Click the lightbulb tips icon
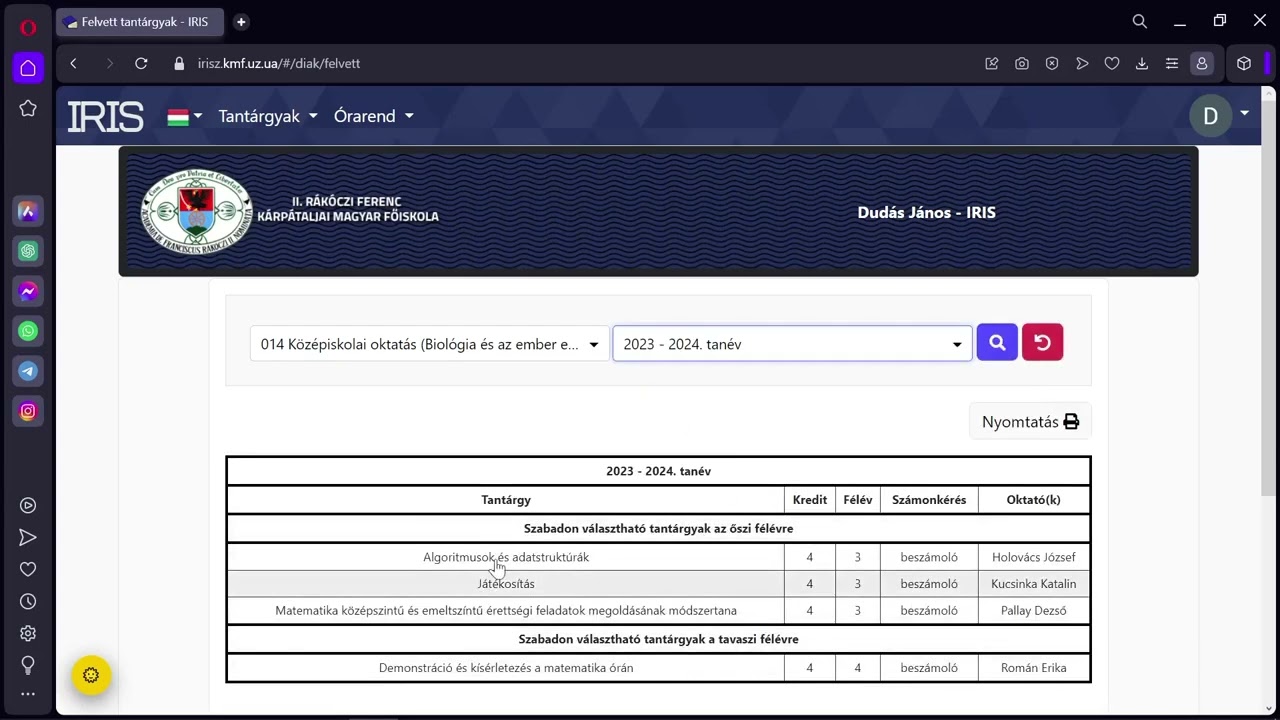Viewport: 1280px width, 720px height. (28, 665)
